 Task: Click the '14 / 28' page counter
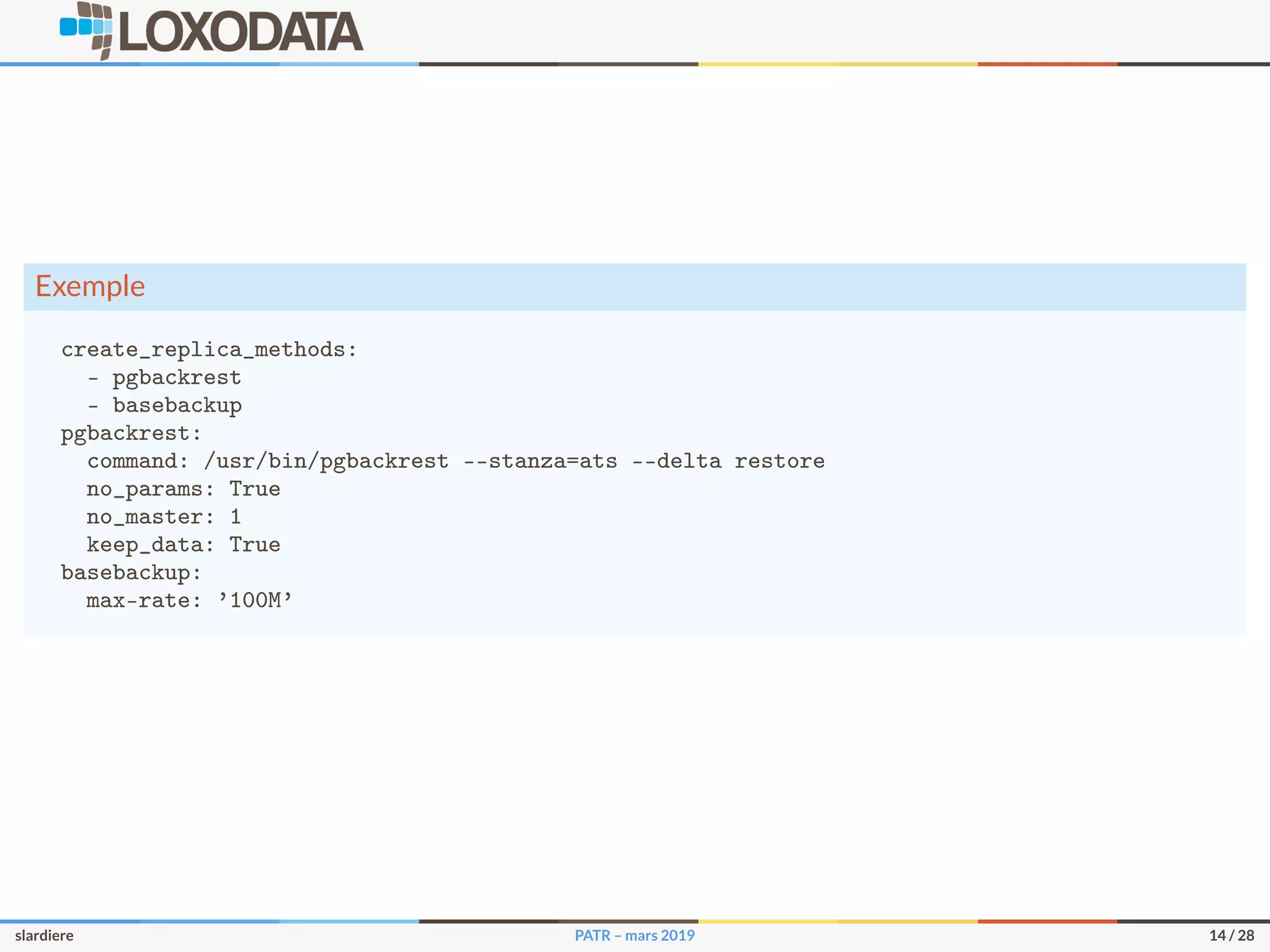1232,935
